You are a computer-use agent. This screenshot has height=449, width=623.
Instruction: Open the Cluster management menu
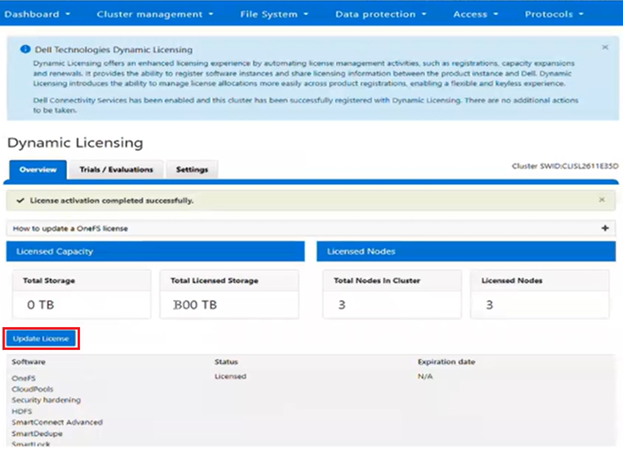(155, 15)
